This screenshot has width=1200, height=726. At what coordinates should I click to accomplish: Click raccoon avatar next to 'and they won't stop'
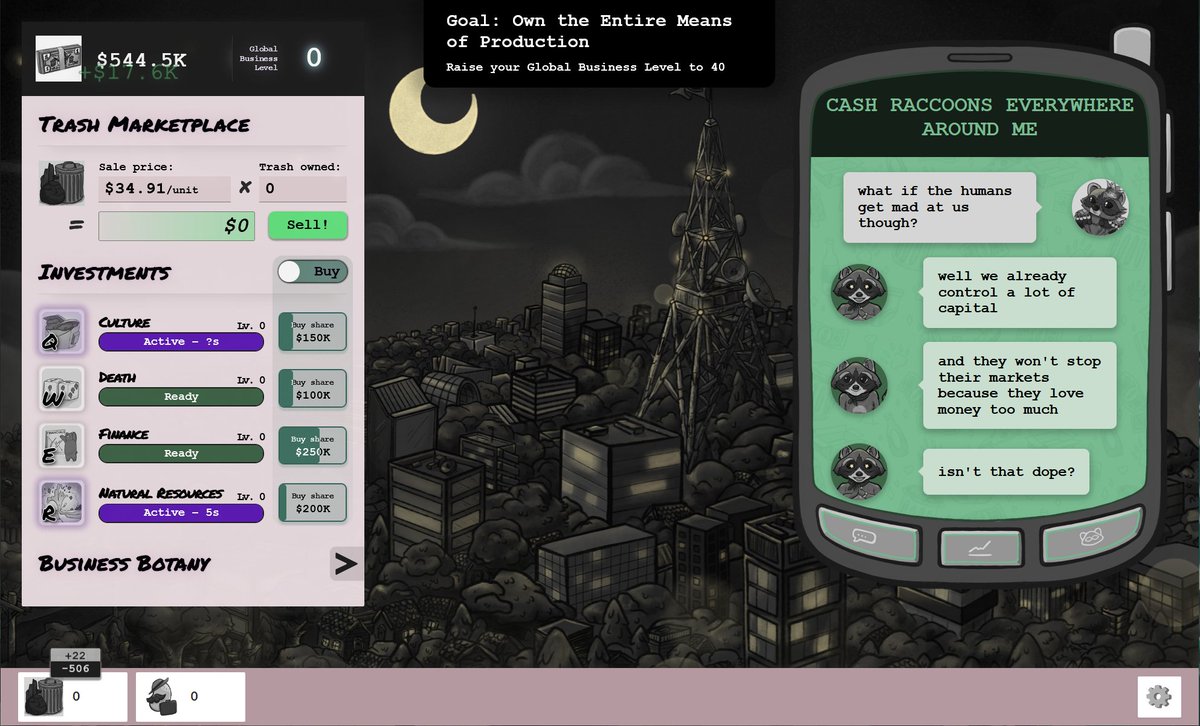coord(859,385)
